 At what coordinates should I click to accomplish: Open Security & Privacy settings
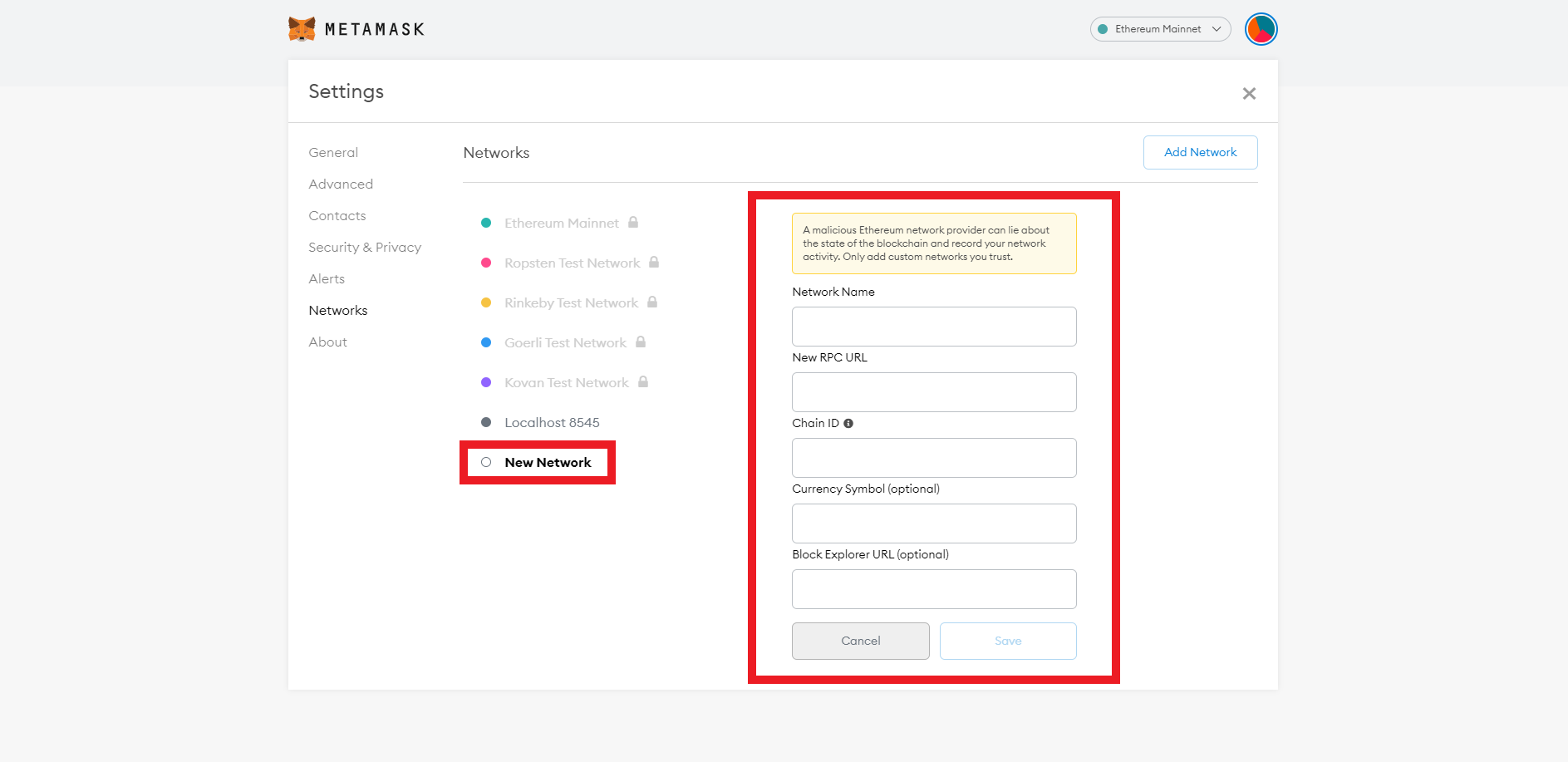click(x=365, y=247)
